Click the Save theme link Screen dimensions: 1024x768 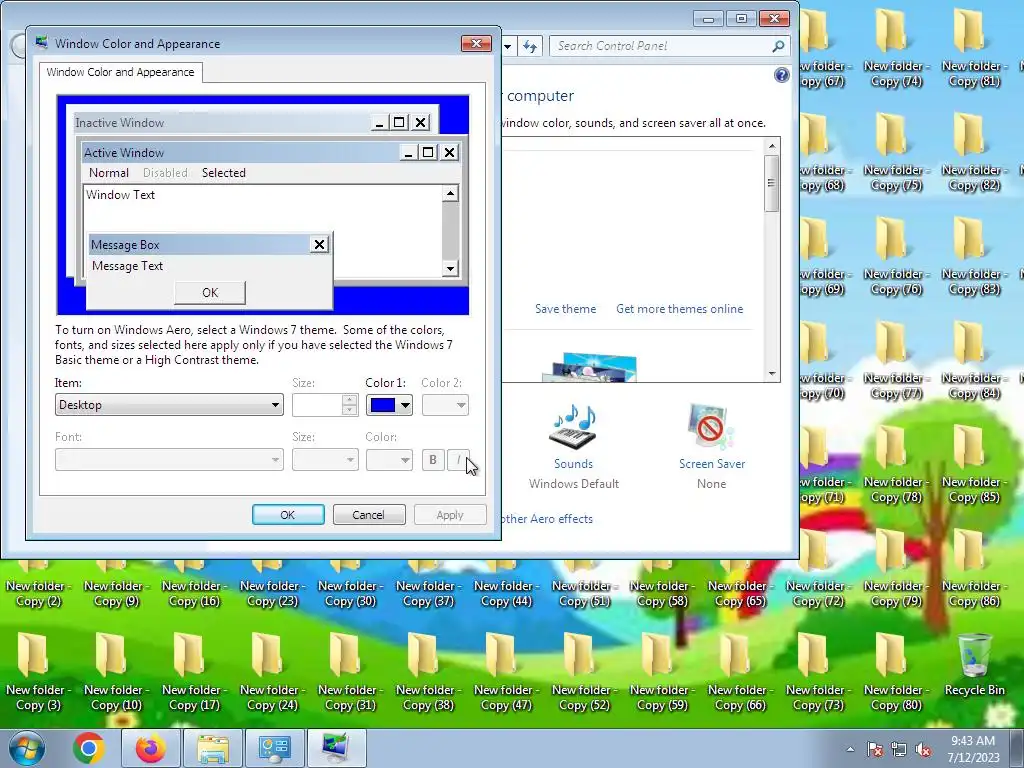566,309
